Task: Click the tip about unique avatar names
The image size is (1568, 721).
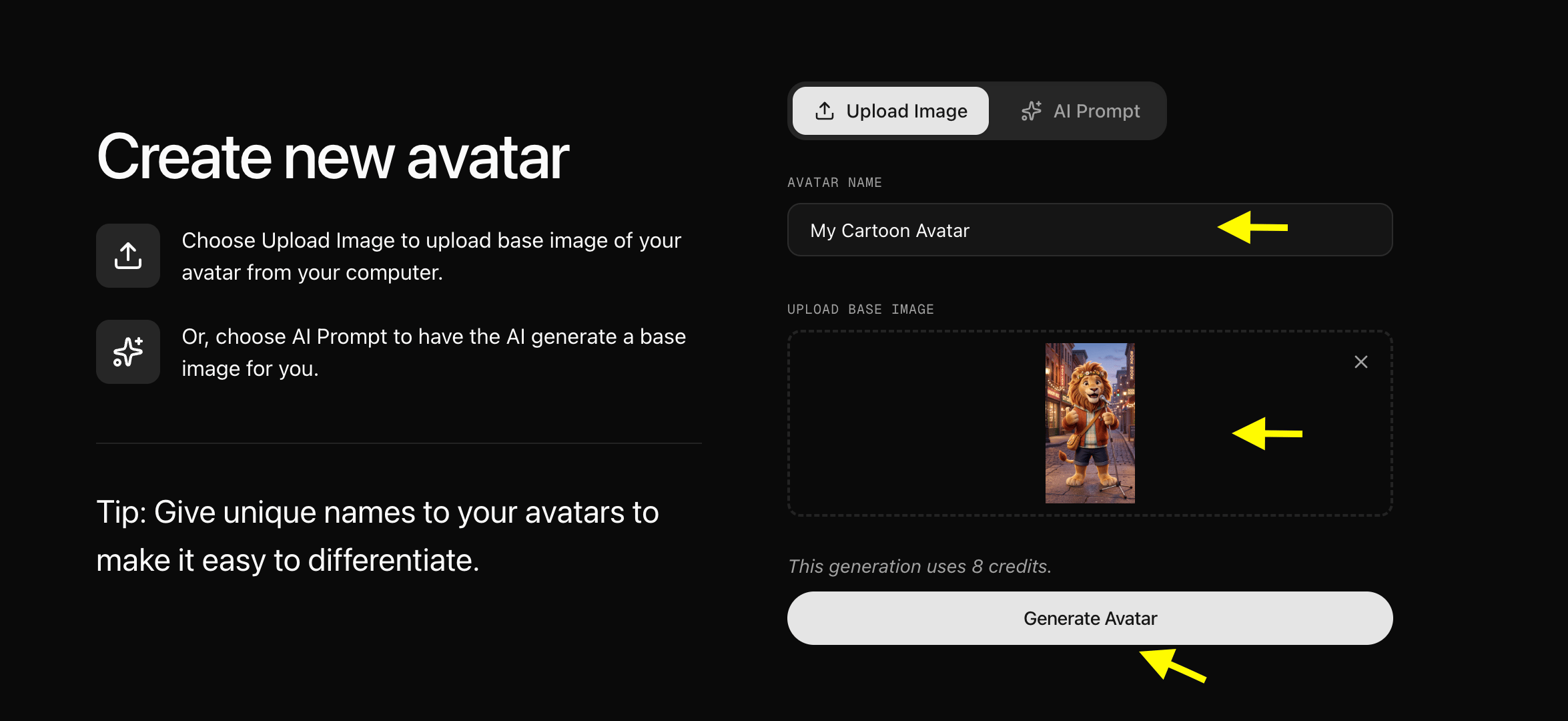Action: pos(378,536)
